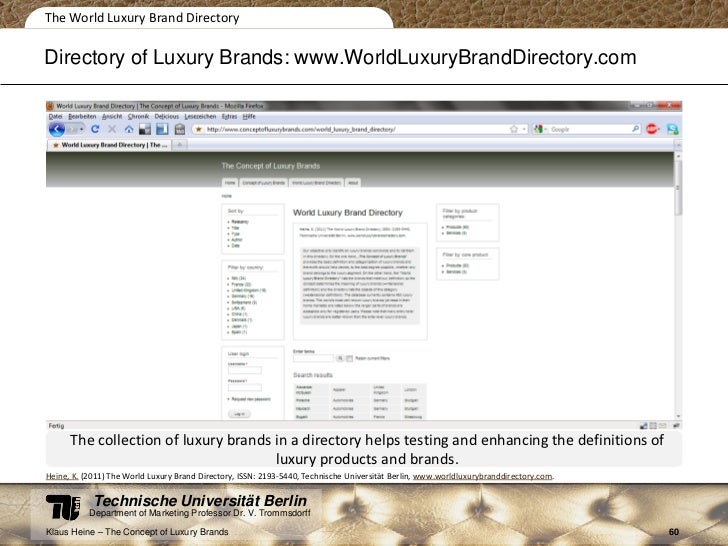Click the World Luxury Brand Directory heading

point(348,213)
